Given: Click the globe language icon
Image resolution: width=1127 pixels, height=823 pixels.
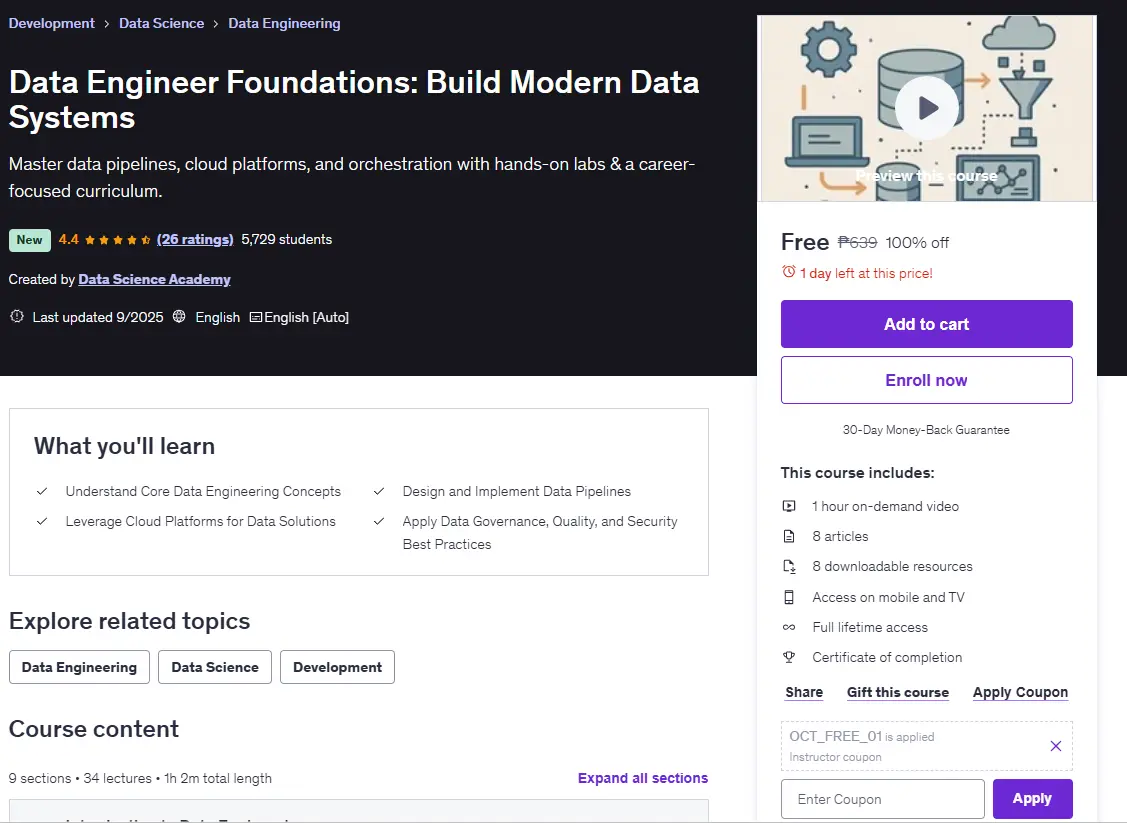Looking at the screenshot, I should point(179,316).
